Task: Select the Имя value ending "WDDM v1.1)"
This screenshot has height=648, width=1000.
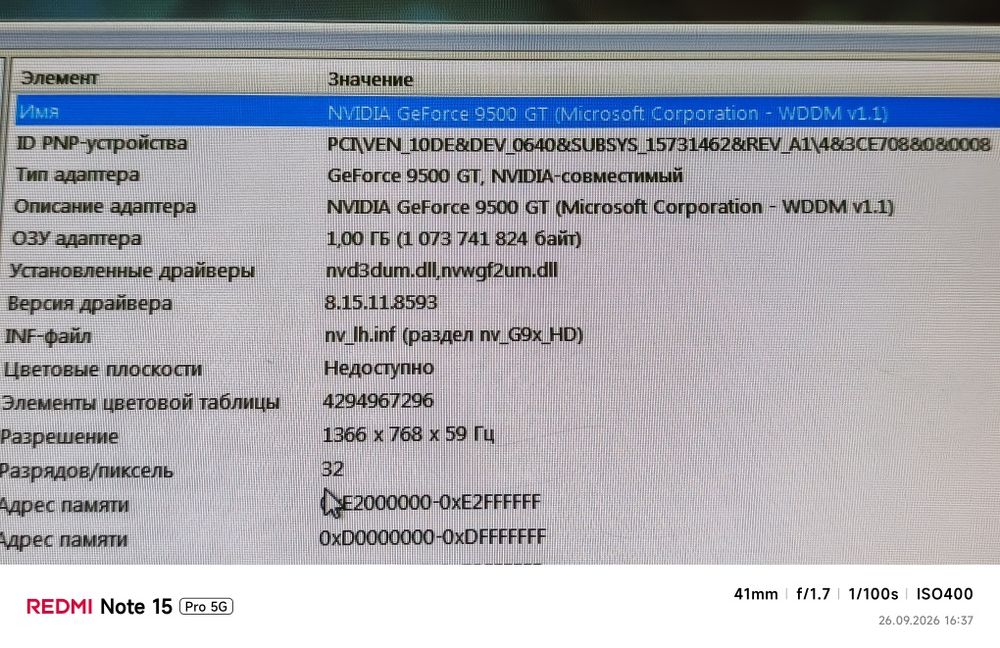Action: (607, 114)
